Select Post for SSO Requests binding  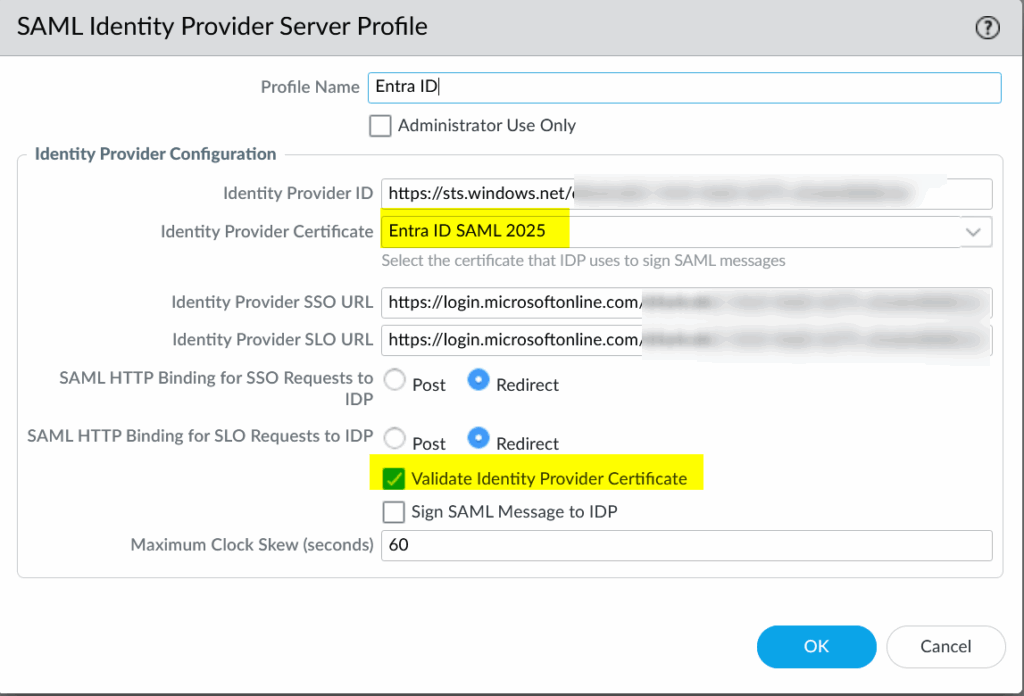(396, 381)
